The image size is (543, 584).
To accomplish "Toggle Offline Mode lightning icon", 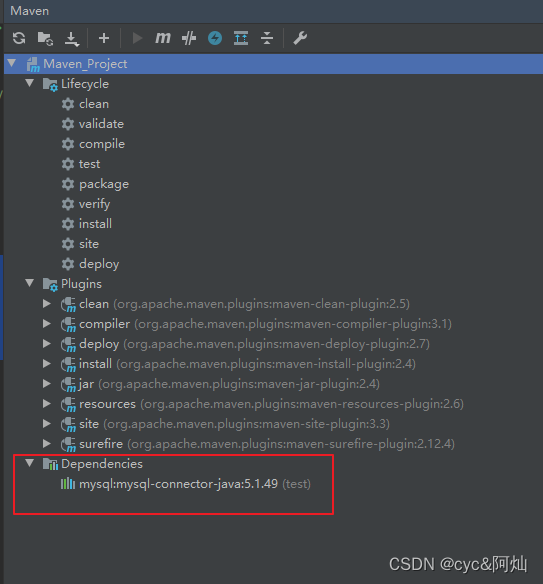I will pos(215,38).
